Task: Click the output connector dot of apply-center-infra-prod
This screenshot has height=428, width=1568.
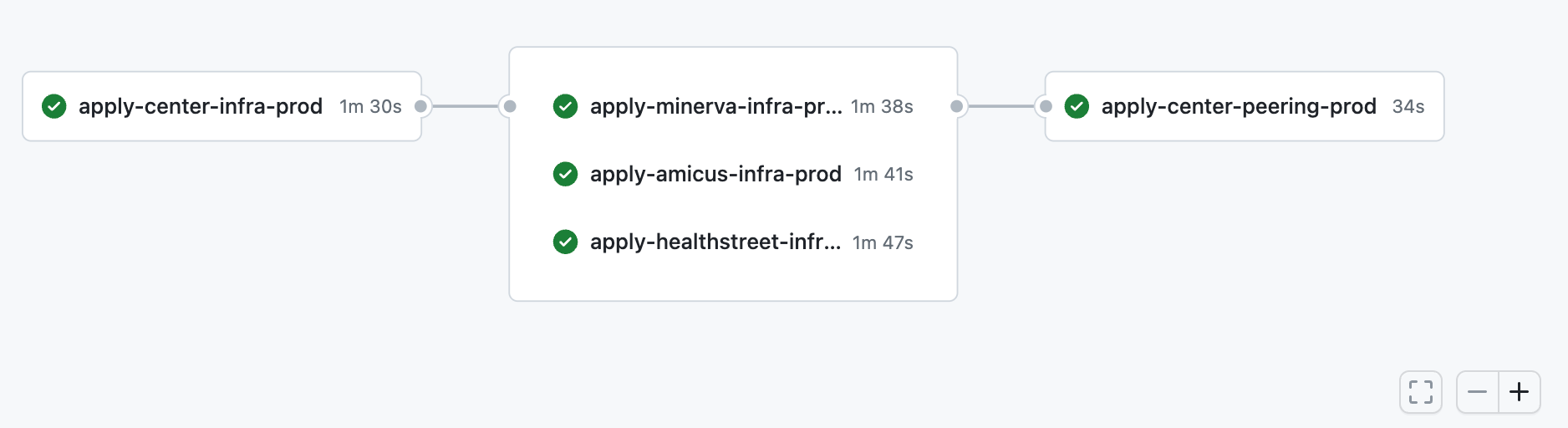Action: click(421, 106)
